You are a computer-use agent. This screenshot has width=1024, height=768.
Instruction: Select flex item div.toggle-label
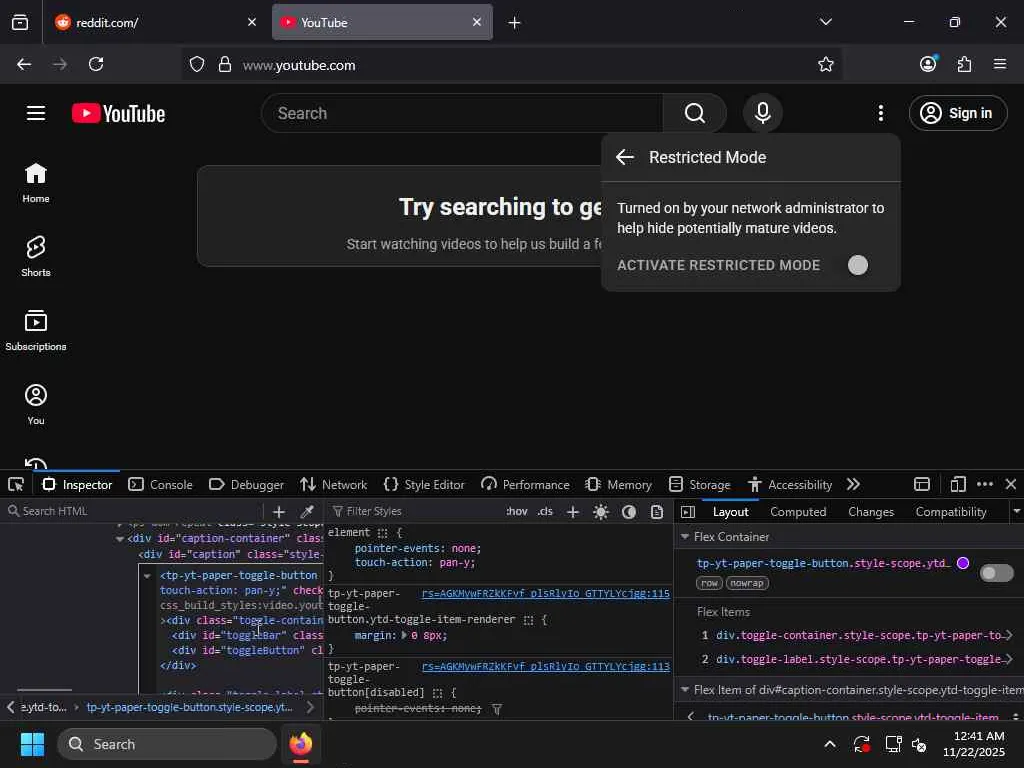click(x=858, y=660)
